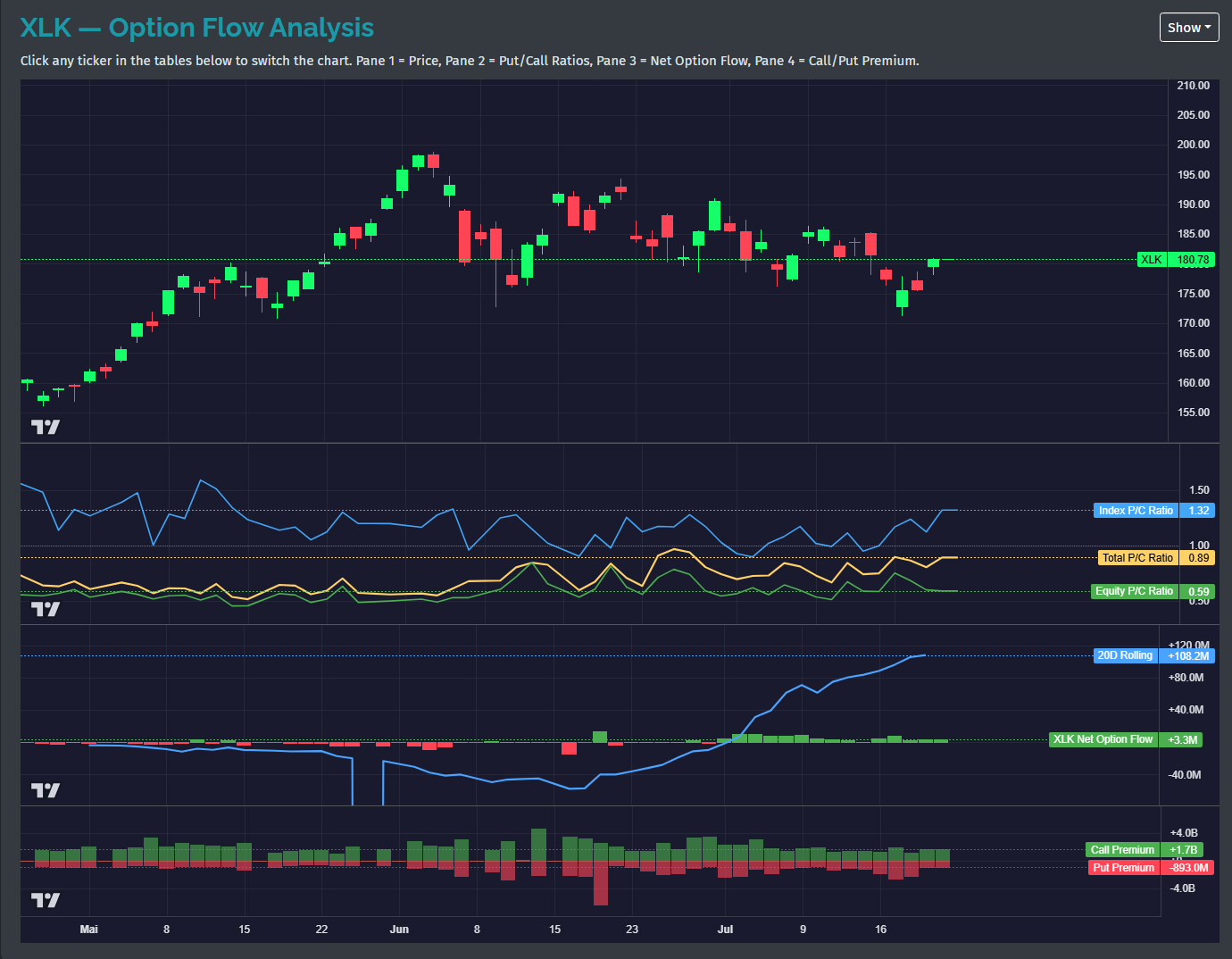The height and width of the screenshot is (959, 1232).
Task: Click the TradingView logo in the premium pane
Action: coord(46,900)
